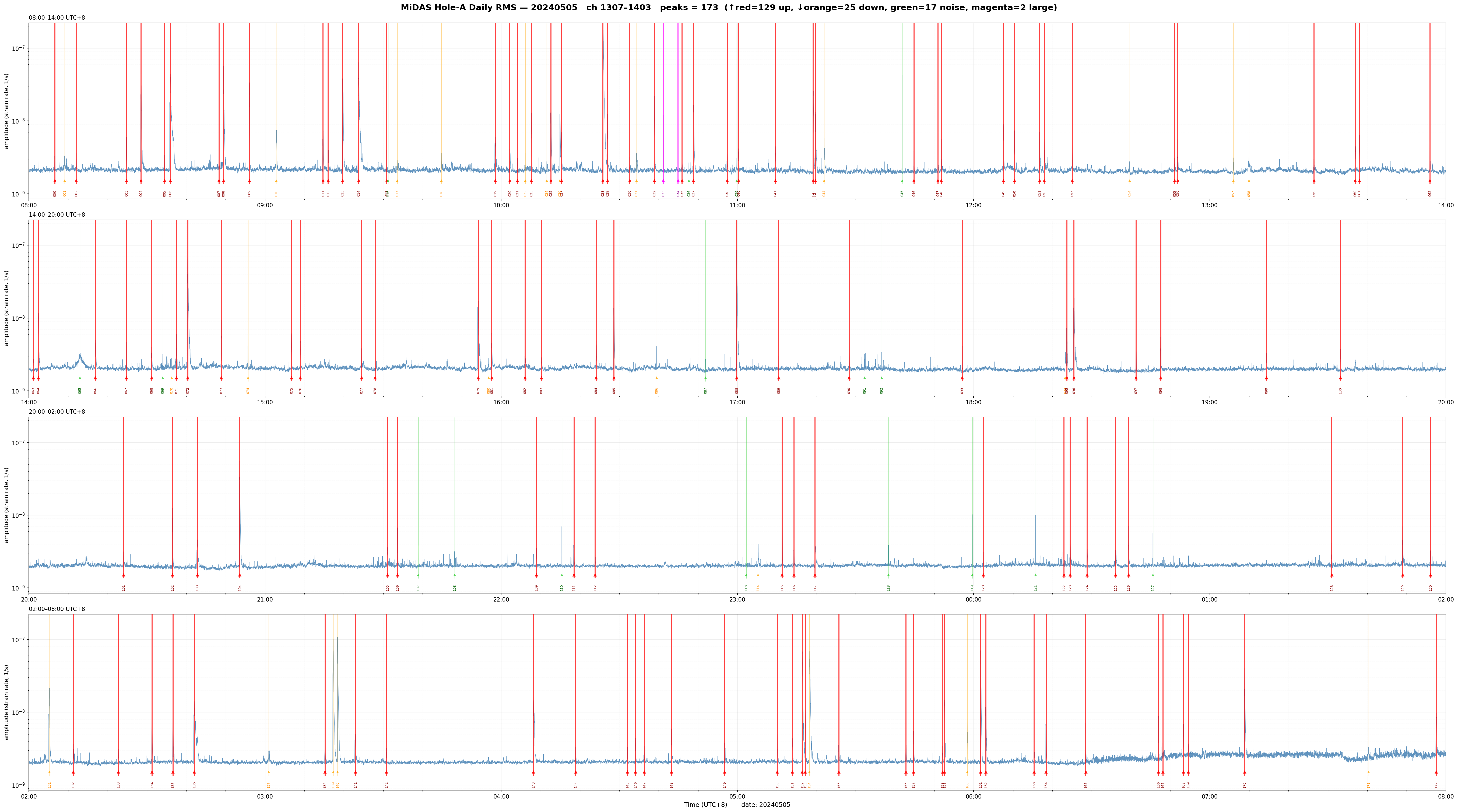Click the 07:00 time tick label

pos(1210,797)
